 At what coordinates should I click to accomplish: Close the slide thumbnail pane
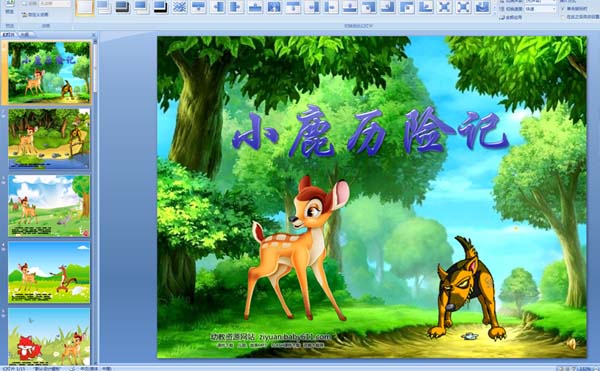coord(94,35)
